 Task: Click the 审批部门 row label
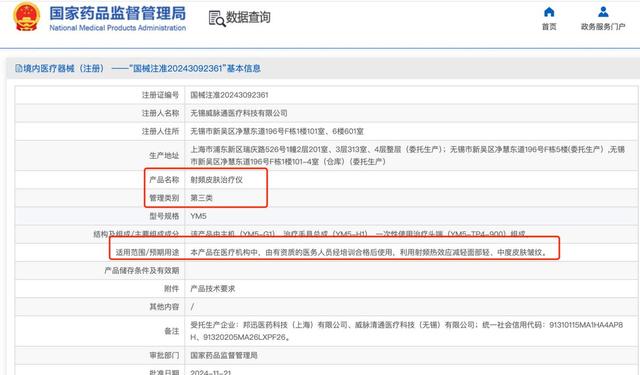pos(164,355)
